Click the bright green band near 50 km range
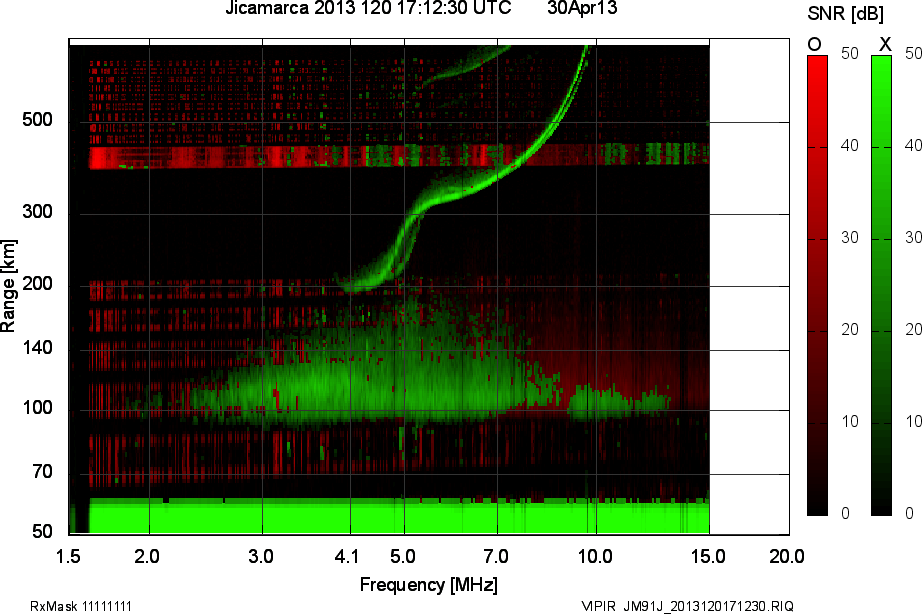 pos(399,516)
